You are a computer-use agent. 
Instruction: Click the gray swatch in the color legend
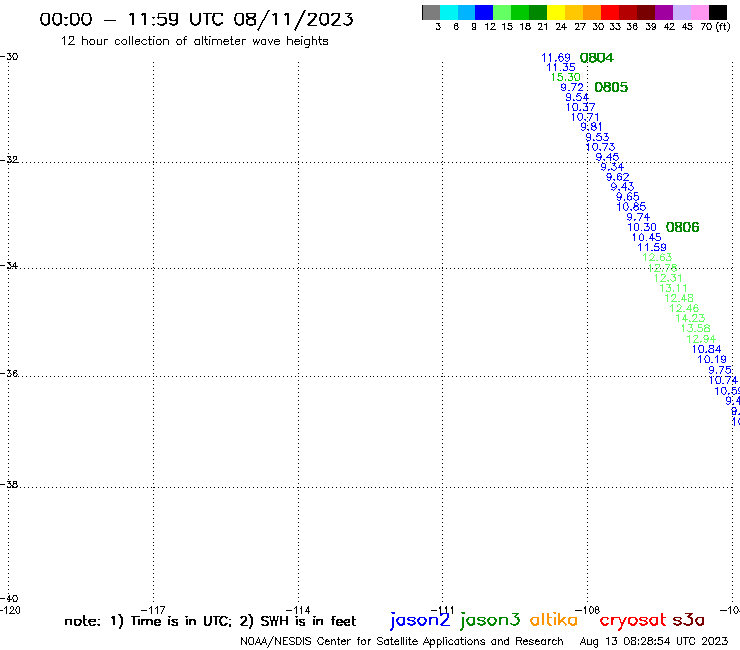pos(431,12)
